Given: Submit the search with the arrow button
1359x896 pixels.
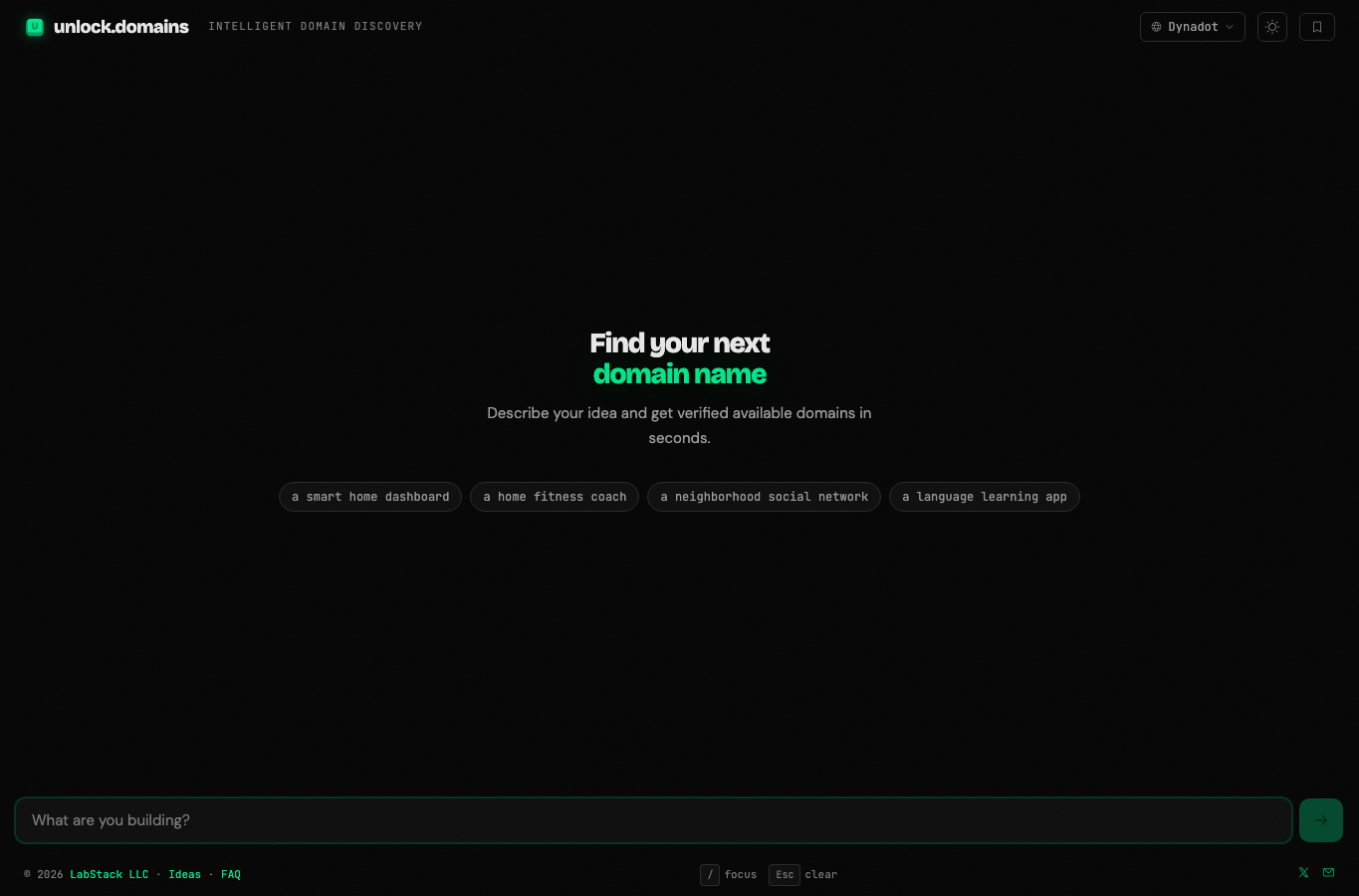Looking at the screenshot, I should 1321,820.
